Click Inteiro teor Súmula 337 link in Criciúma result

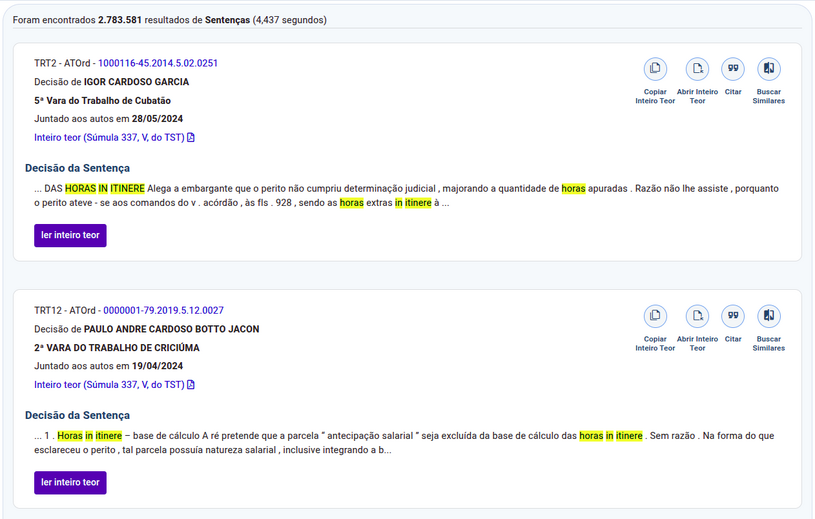pyautogui.click(x=109, y=385)
